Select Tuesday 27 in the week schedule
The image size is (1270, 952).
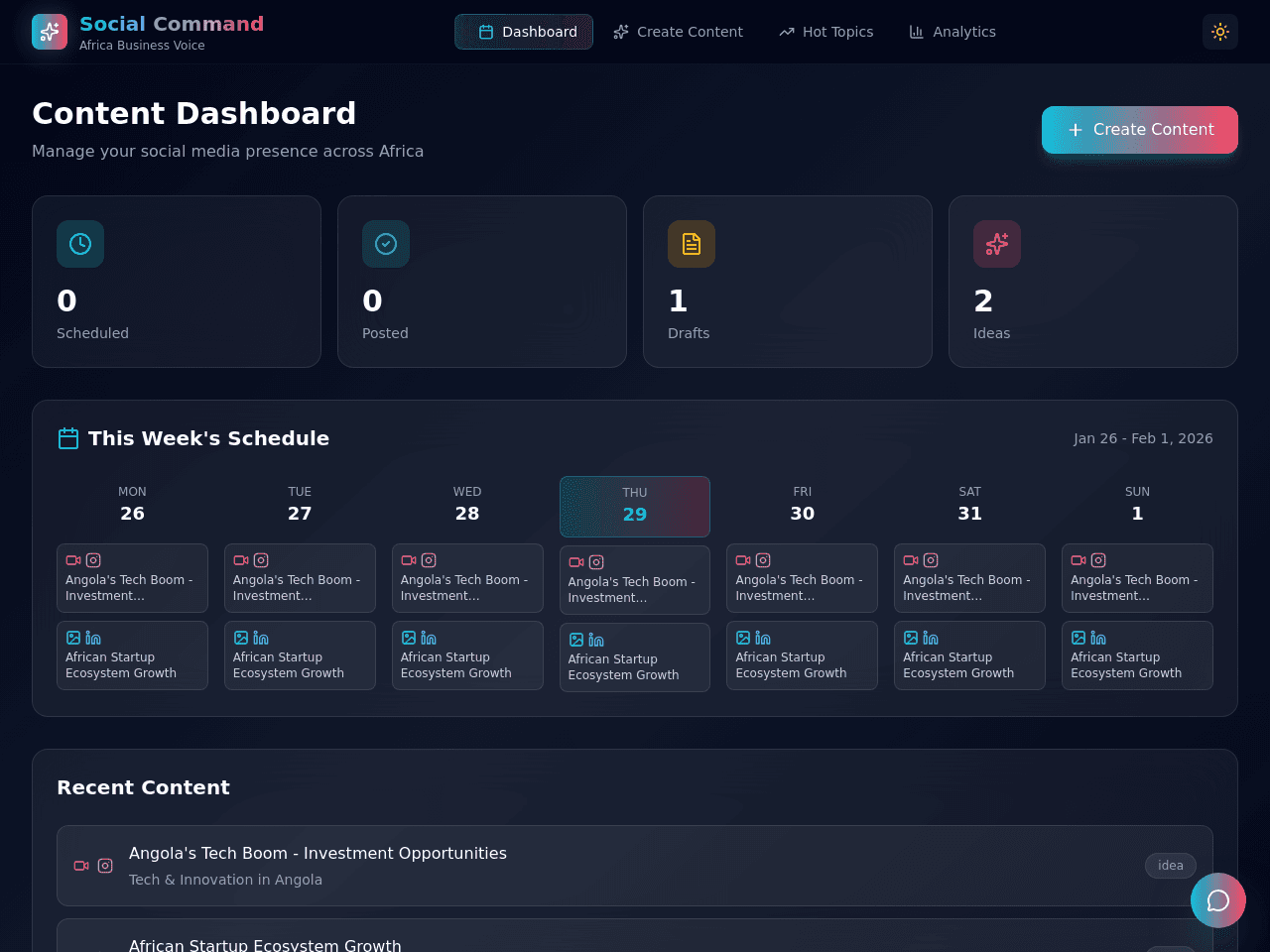[300, 505]
